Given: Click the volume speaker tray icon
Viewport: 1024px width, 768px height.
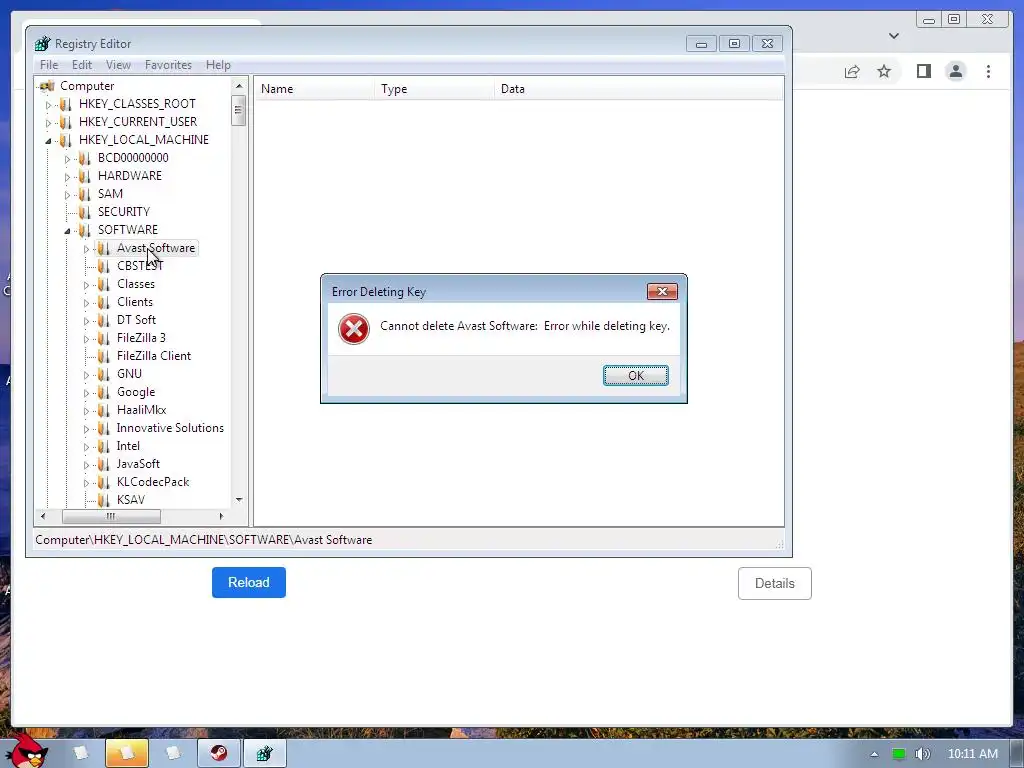Looking at the screenshot, I should click(x=922, y=754).
